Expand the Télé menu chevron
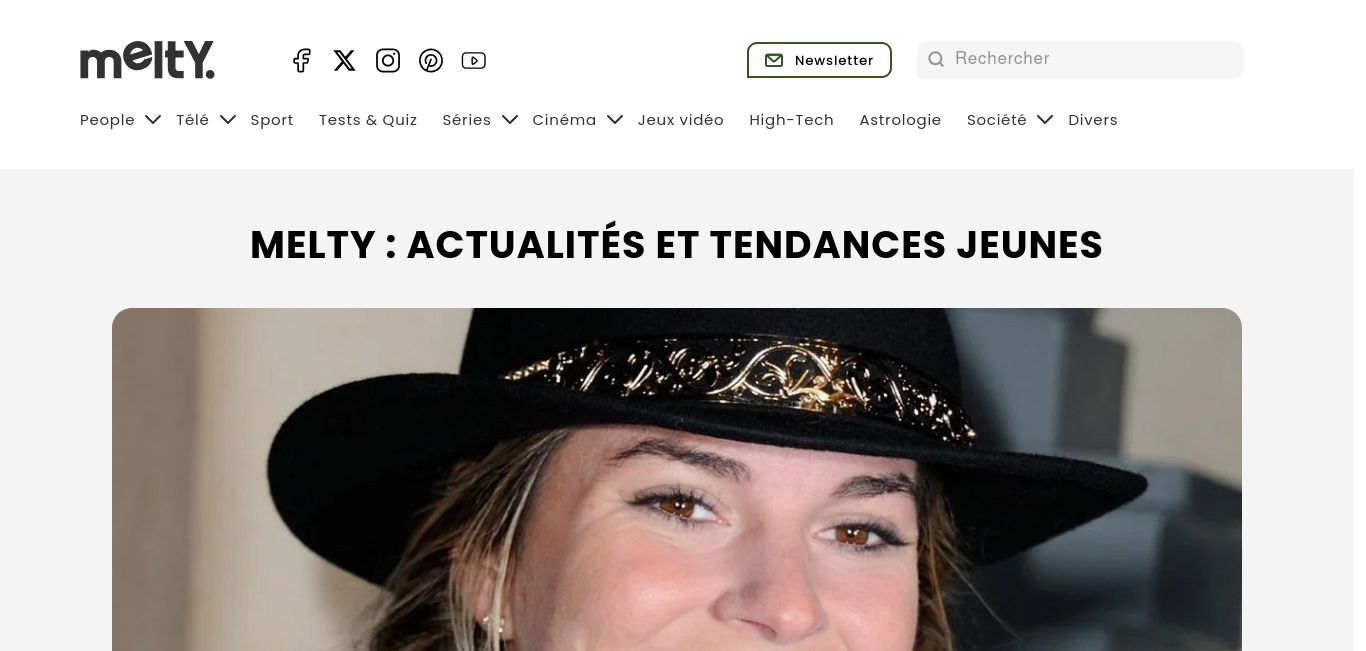This screenshot has height=651, width=1366. pyautogui.click(x=228, y=120)
